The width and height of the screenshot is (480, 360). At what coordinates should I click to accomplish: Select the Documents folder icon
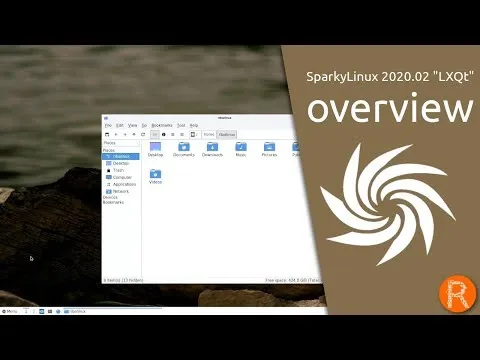click(184, 149)
